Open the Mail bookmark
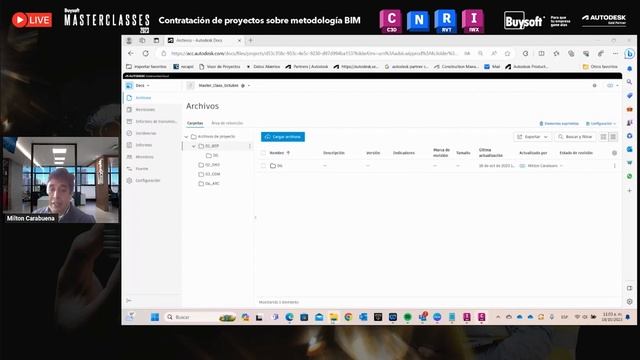The image size is (640, 360). pos(492,67)
